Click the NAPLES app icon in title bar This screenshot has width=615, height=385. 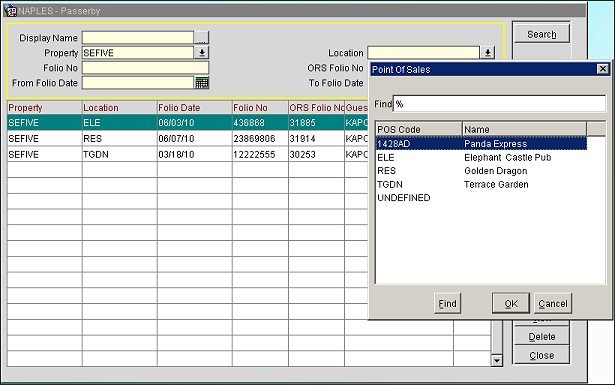(x=10, y=11)
